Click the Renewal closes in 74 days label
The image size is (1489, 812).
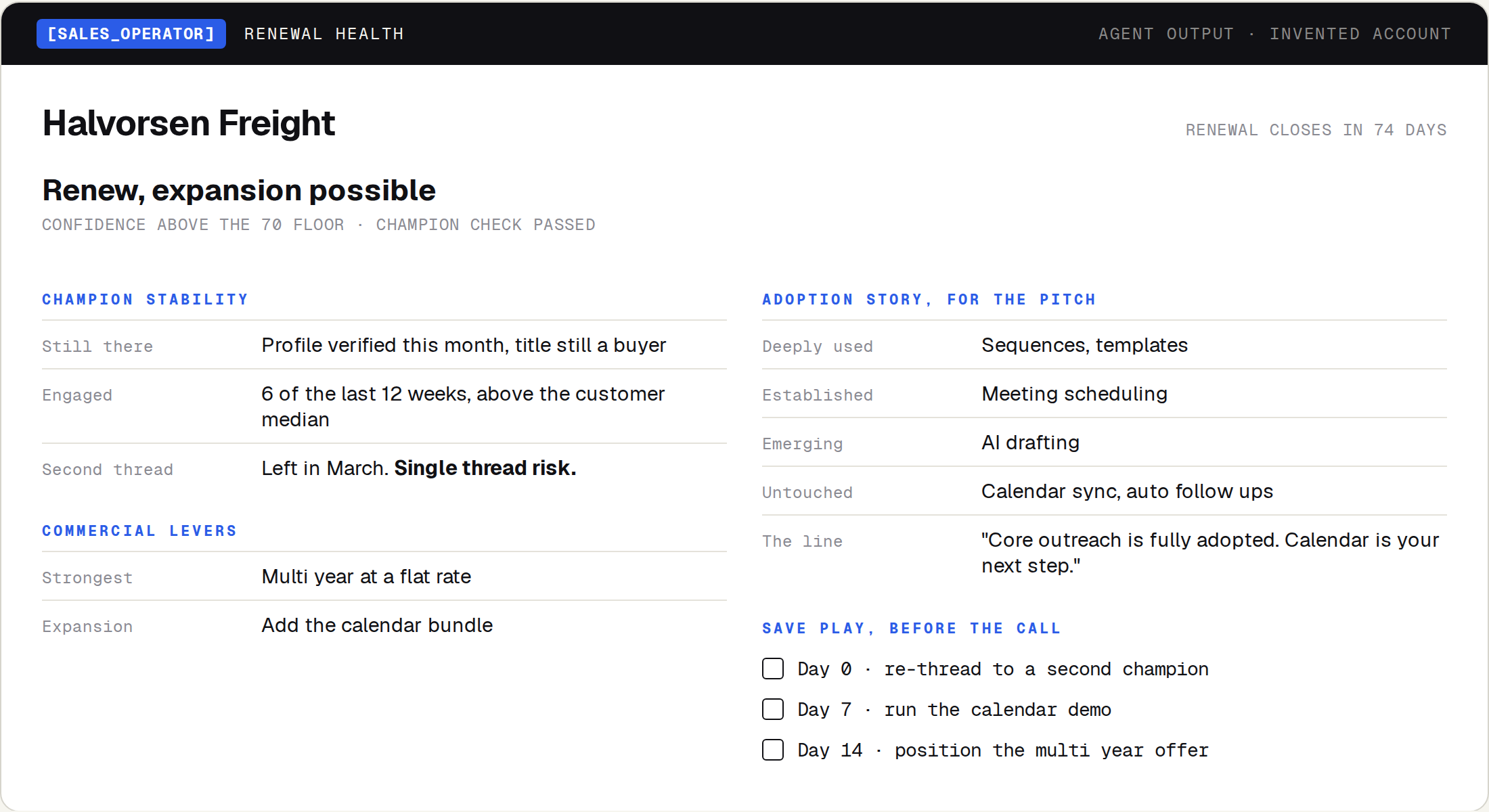1316,130
